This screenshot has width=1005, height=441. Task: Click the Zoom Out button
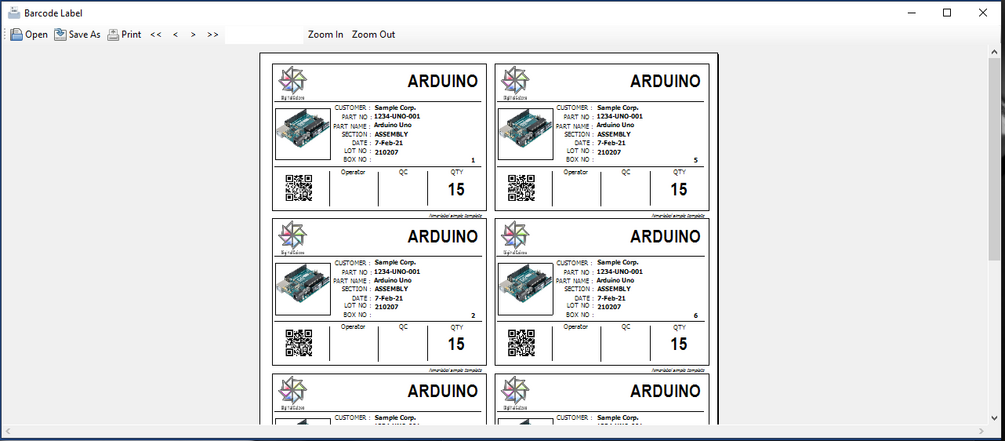pos(374,35)
